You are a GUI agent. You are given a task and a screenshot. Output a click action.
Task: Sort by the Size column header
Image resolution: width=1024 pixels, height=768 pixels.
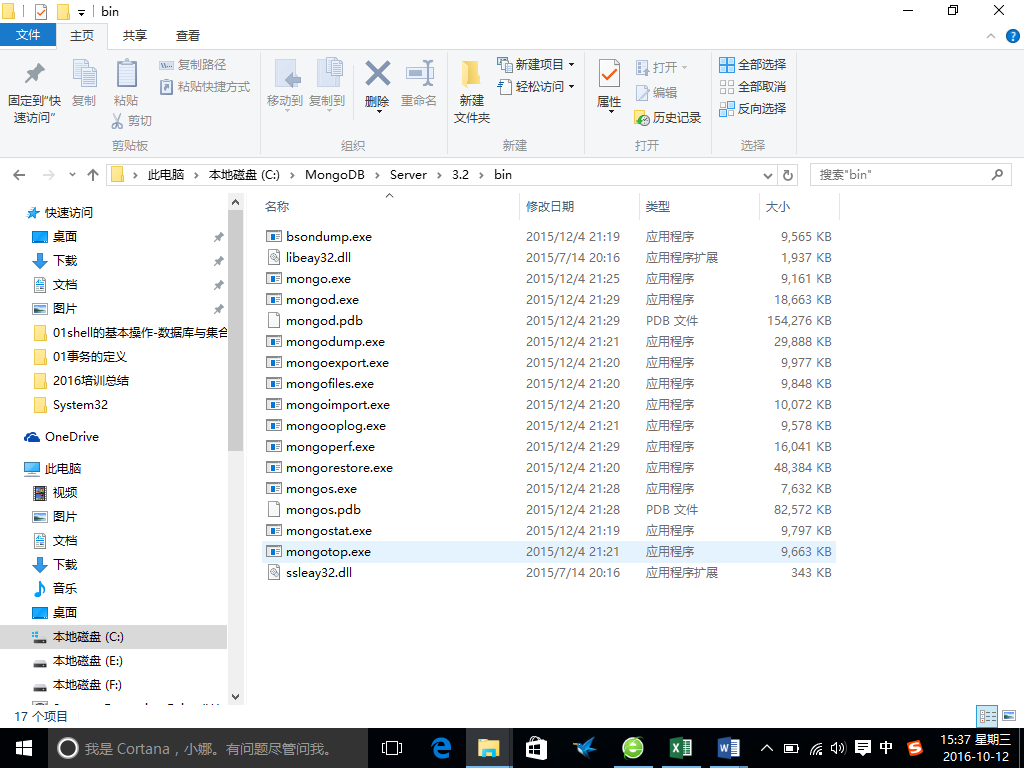pos(777,206)
